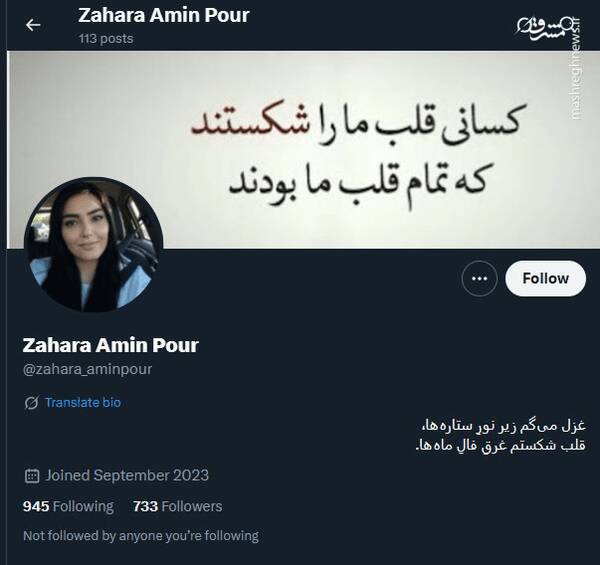
Task: Click the Mashregh News watermark logo
Action: pos(549,29)
